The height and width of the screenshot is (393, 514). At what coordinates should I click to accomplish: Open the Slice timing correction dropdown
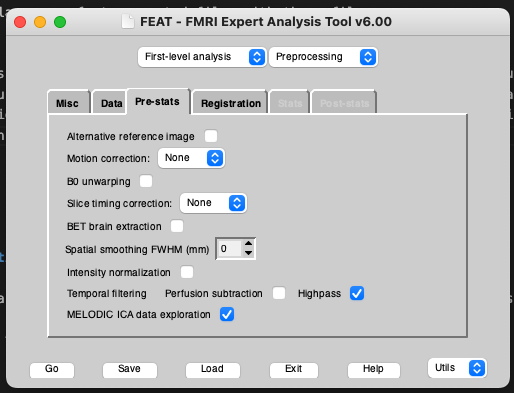tap(213, 203)
